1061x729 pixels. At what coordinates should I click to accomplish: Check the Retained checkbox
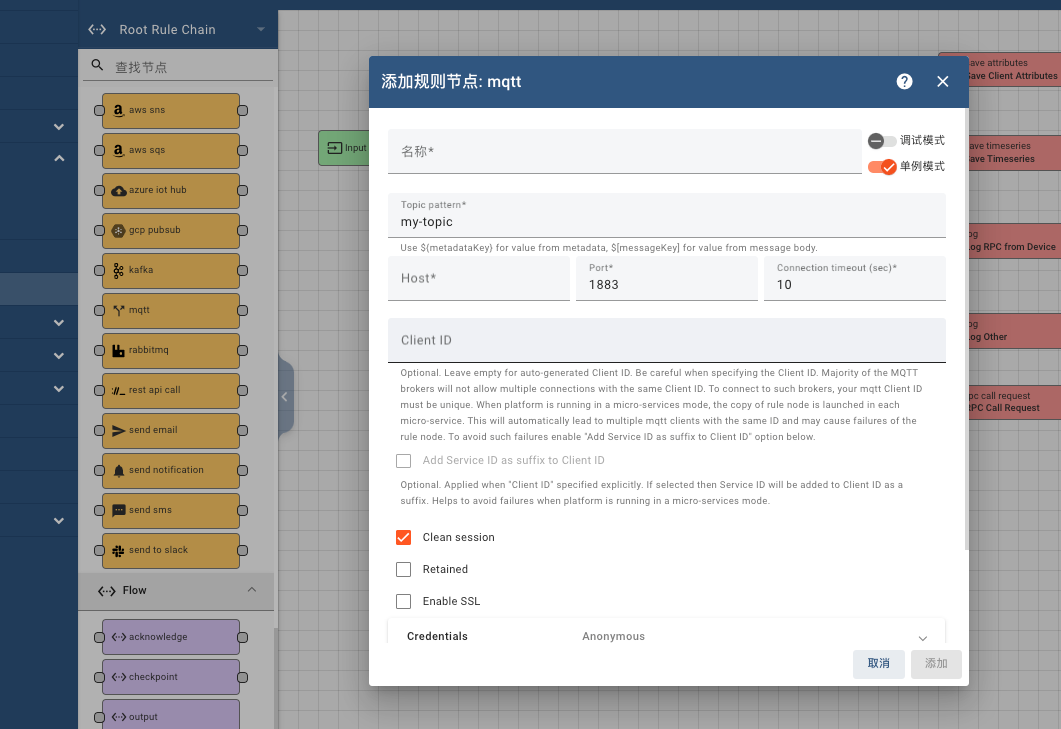click(x=403, y=569)
